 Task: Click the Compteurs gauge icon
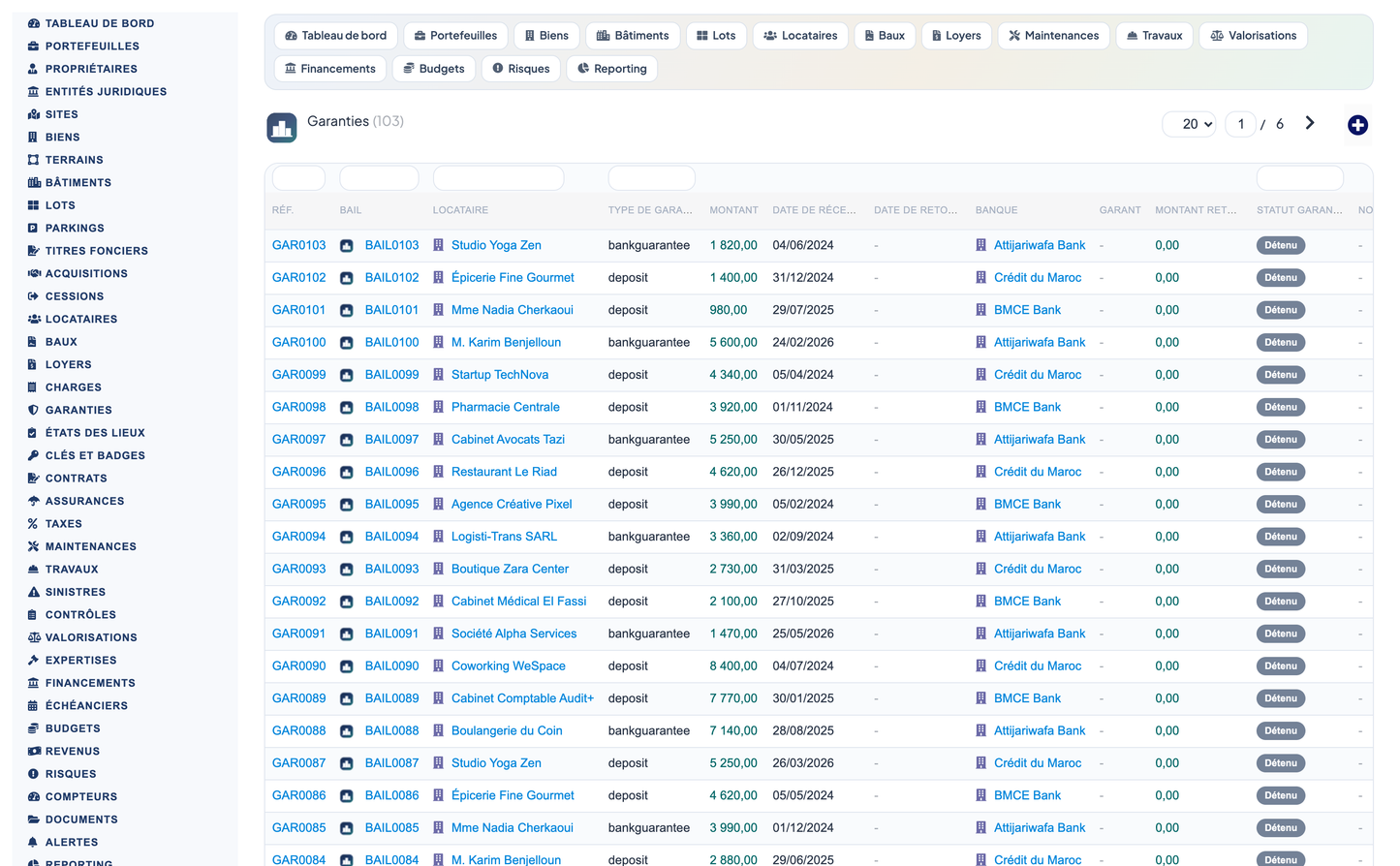(x=34, y=796)
